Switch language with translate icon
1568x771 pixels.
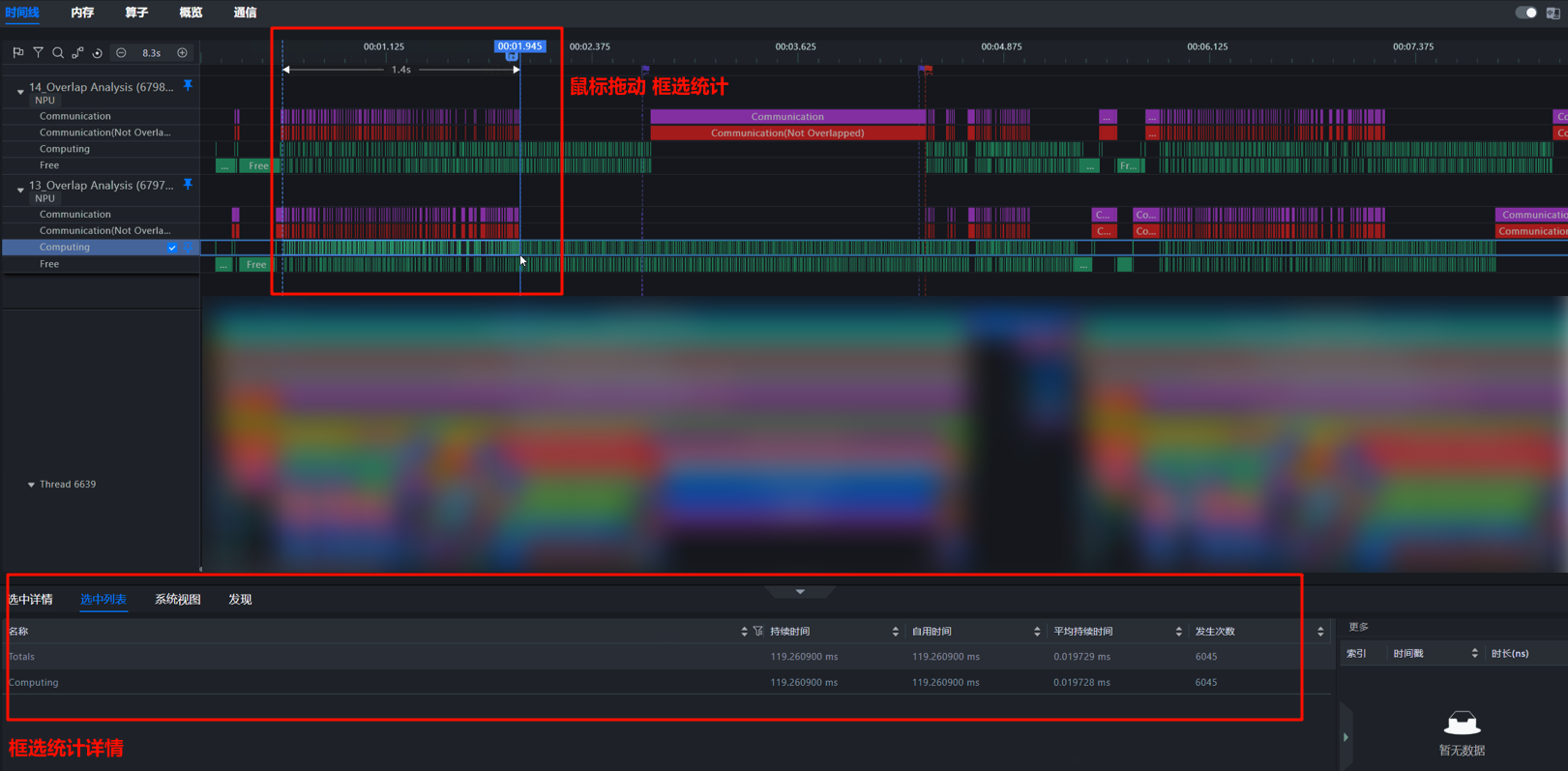click(1553, 13)
